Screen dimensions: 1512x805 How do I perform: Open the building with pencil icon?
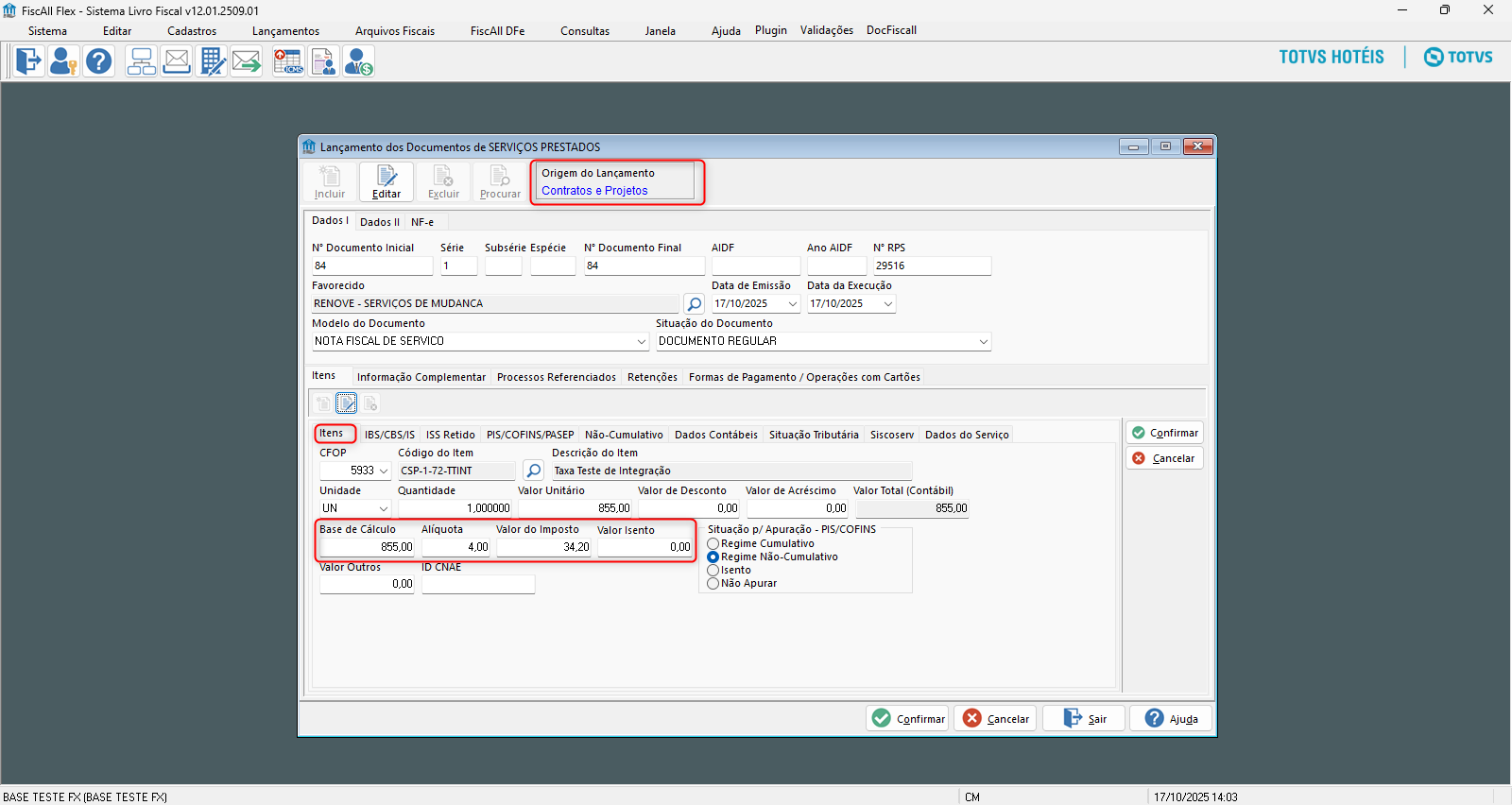(x=212, y=61)
